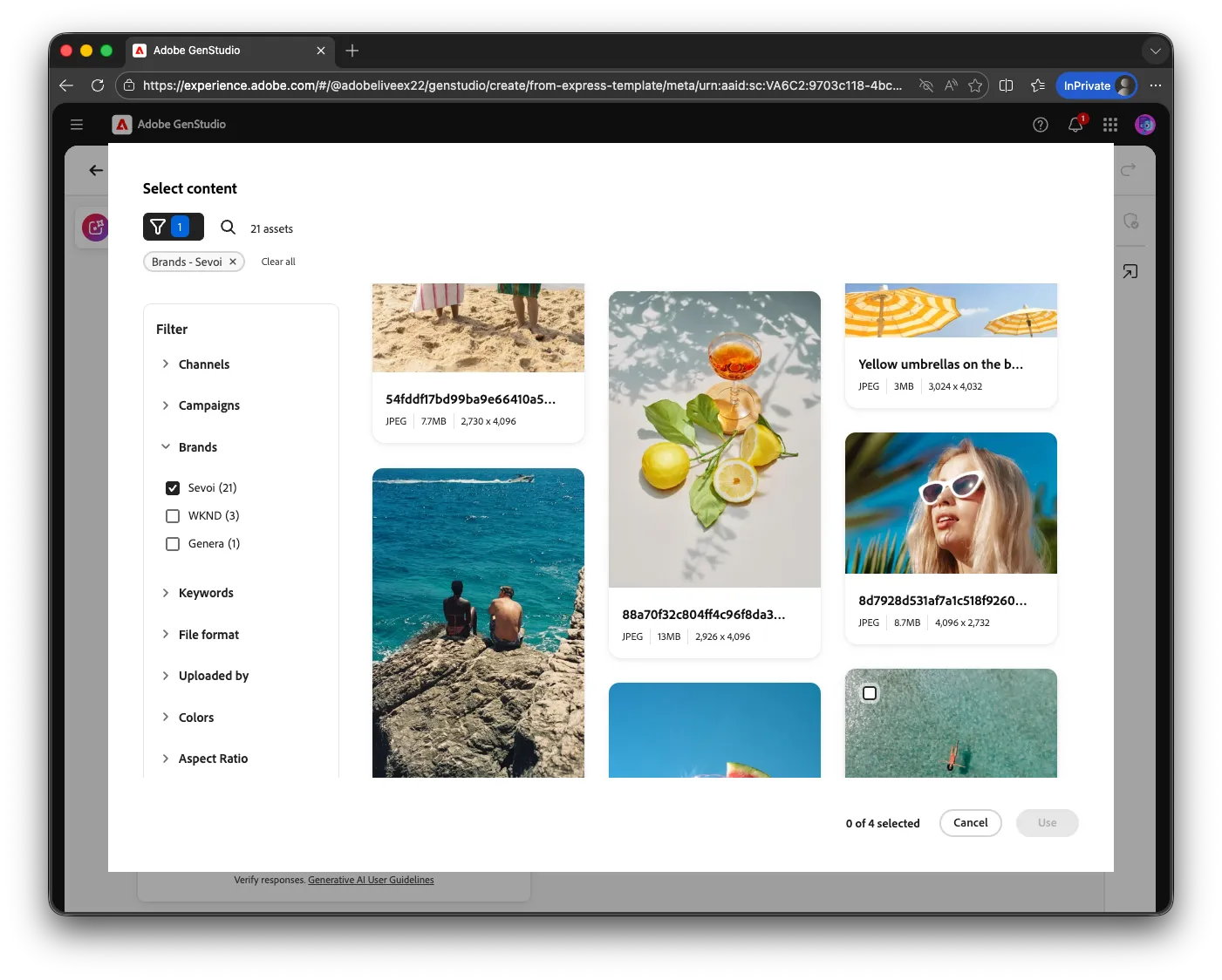
Task: Click Clear all filters
Action: pyautogui.click(x=278, y=262)
